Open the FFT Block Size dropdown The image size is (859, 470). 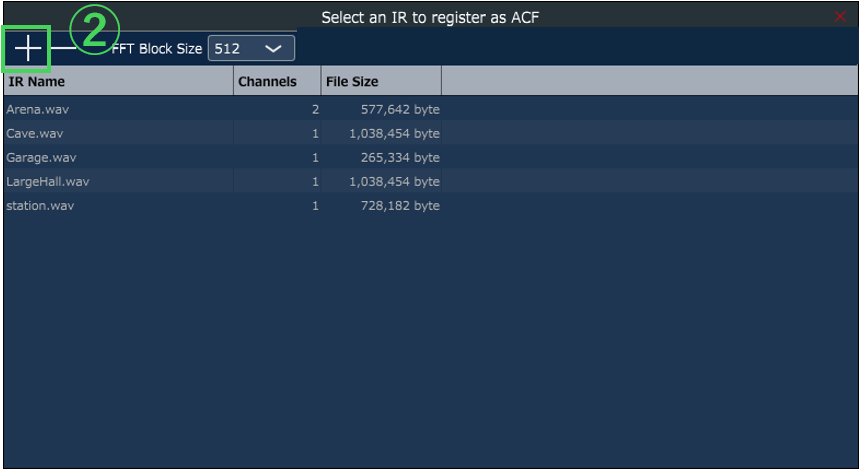(251, 48)
